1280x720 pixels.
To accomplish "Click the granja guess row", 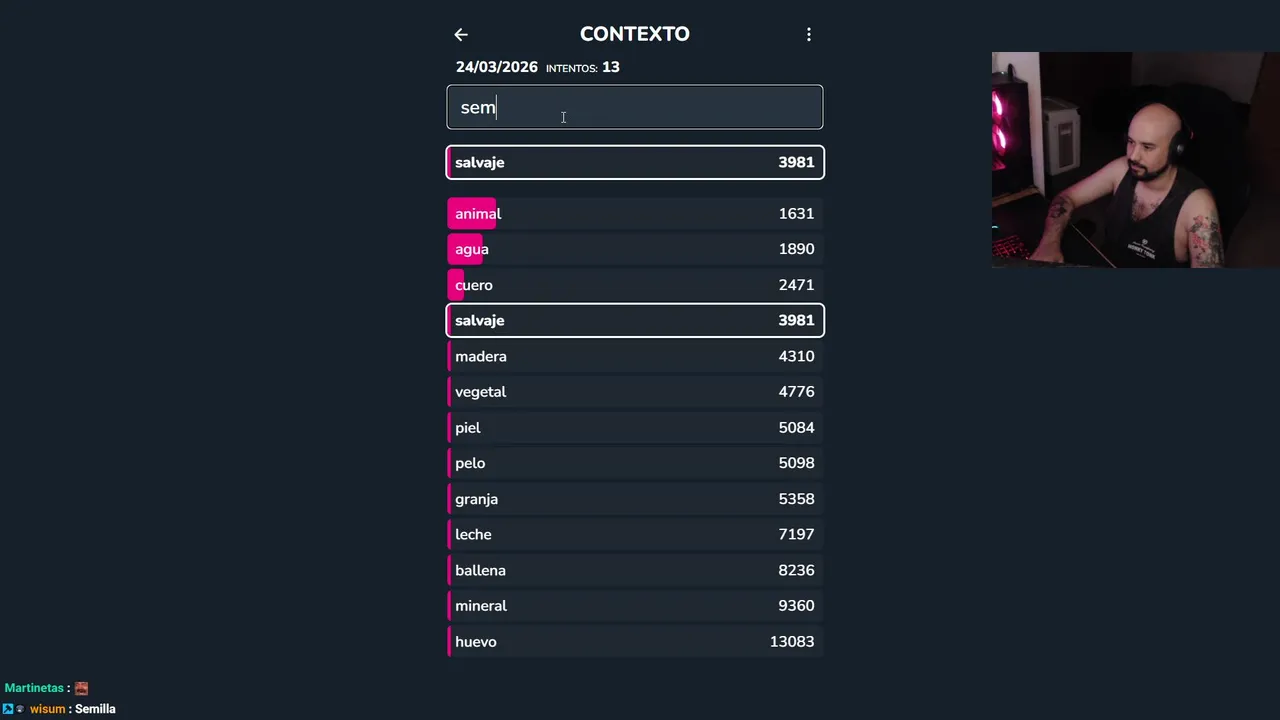I will click(635, 499).
